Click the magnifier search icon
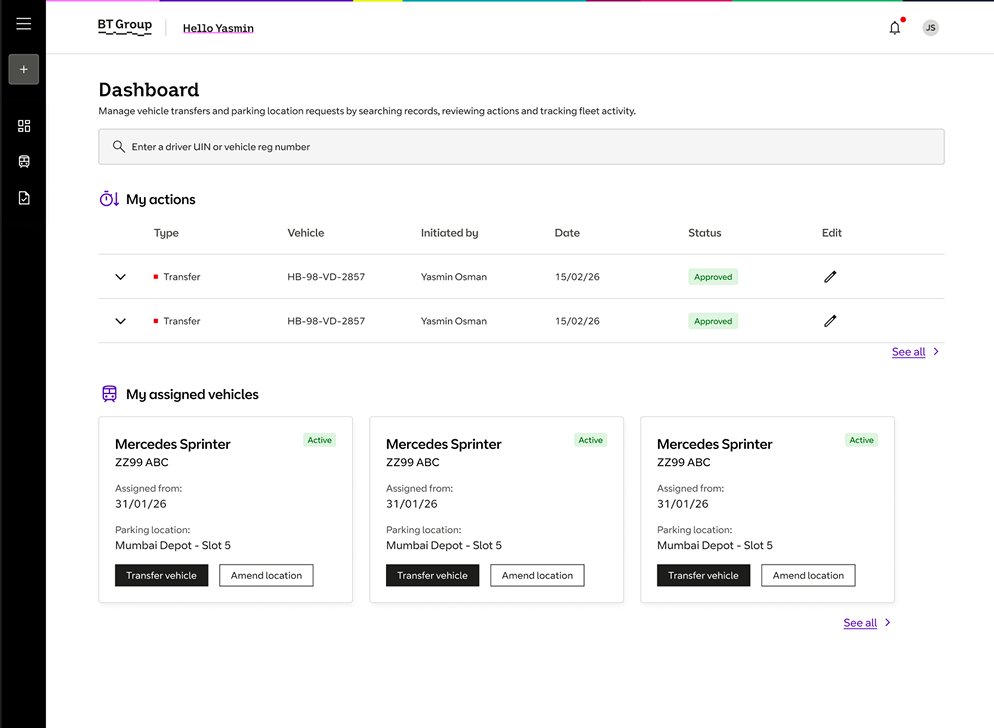 pyautogui.click(x=119, y=146)
